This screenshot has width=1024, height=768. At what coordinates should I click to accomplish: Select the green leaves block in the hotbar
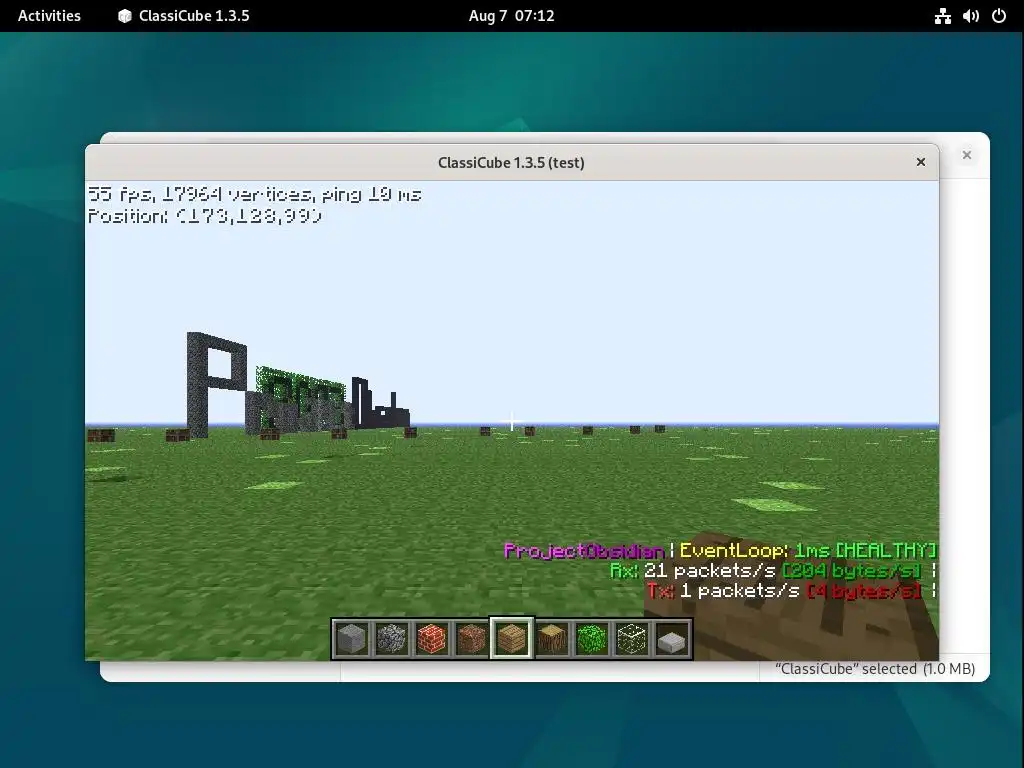click(x=592, y=638)
